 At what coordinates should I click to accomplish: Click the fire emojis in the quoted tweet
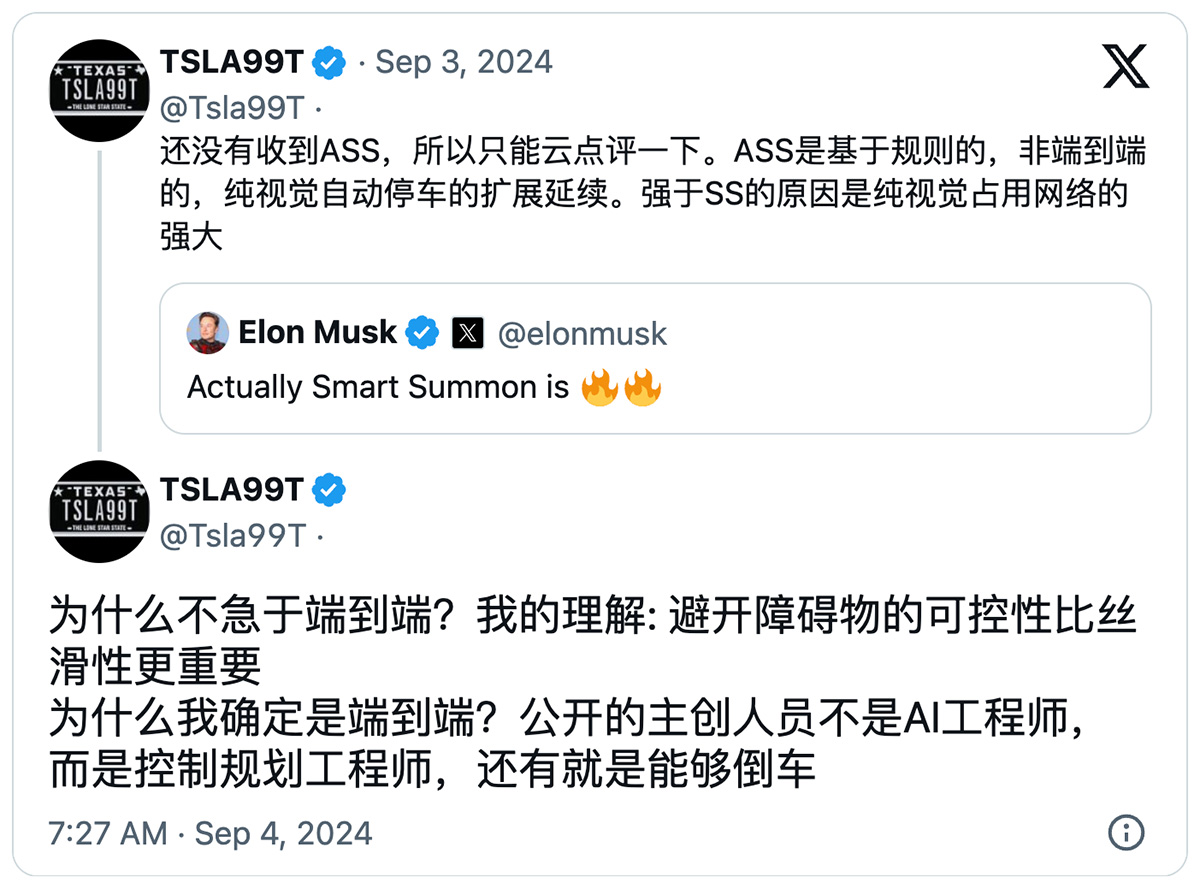click(x=622, y=388)
